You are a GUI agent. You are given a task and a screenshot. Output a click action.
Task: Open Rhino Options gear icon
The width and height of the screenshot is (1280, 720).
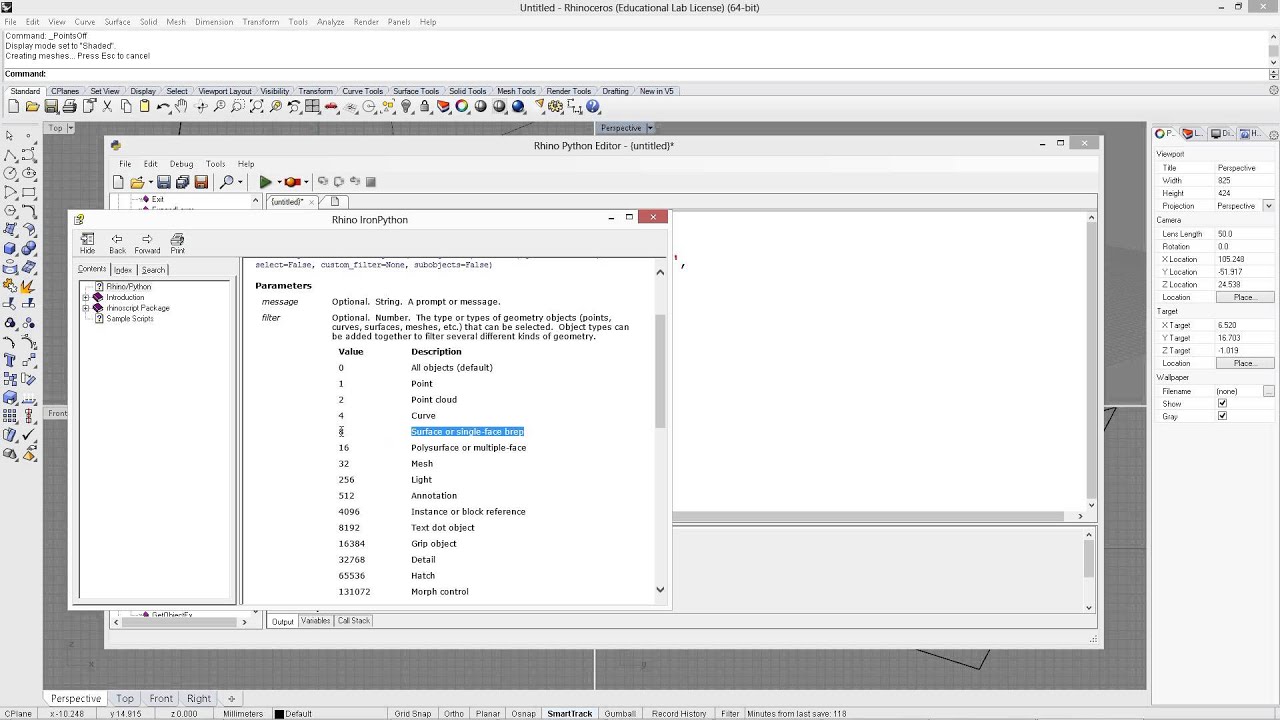[553, 106]
